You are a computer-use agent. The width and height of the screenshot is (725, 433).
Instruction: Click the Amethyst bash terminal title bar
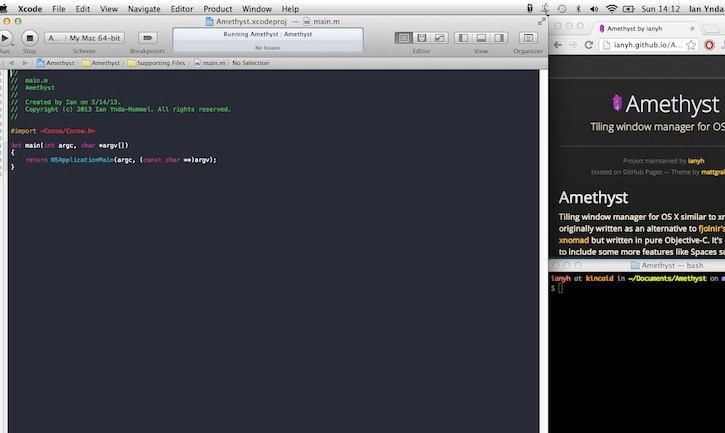point(637,266)
